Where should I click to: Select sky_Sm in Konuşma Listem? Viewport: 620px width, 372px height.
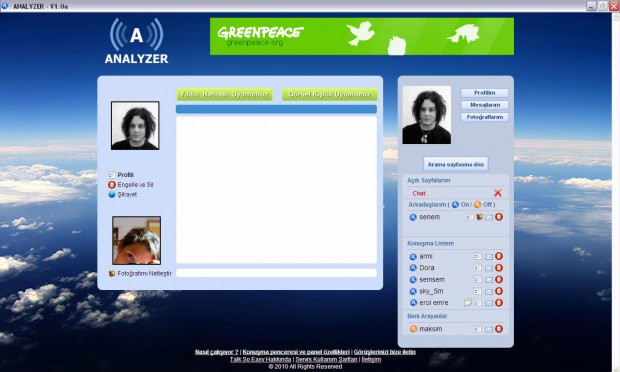[x=431, y=291]
